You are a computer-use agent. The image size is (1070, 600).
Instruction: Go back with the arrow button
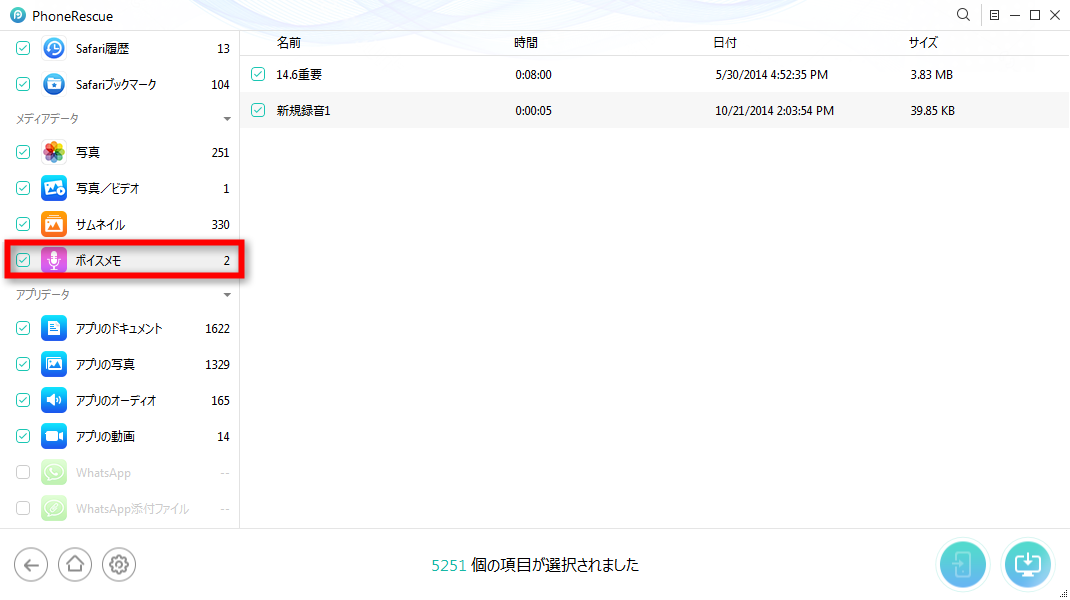coord(31,565)
